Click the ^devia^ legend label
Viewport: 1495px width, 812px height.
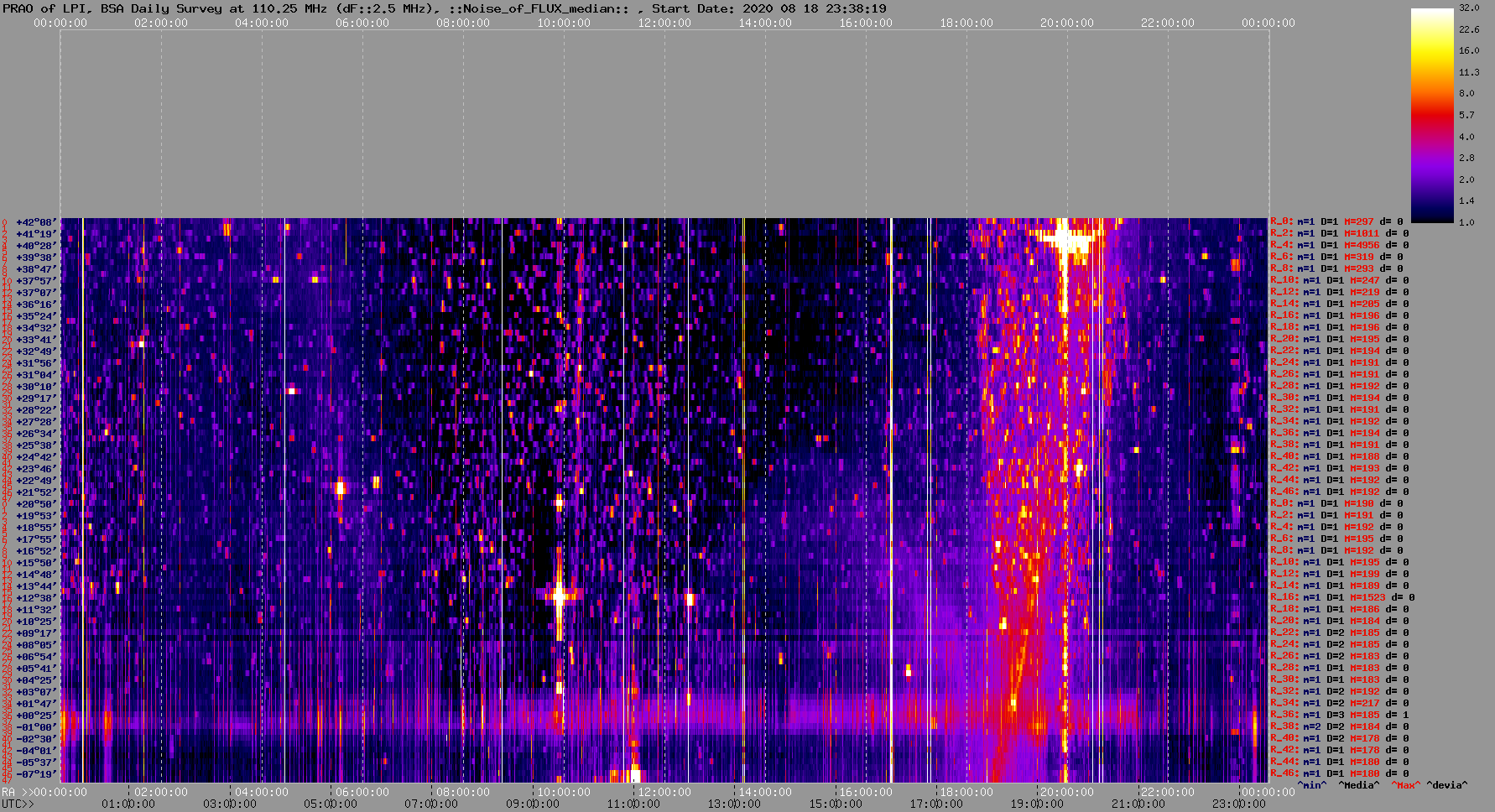pos(1447,786)
